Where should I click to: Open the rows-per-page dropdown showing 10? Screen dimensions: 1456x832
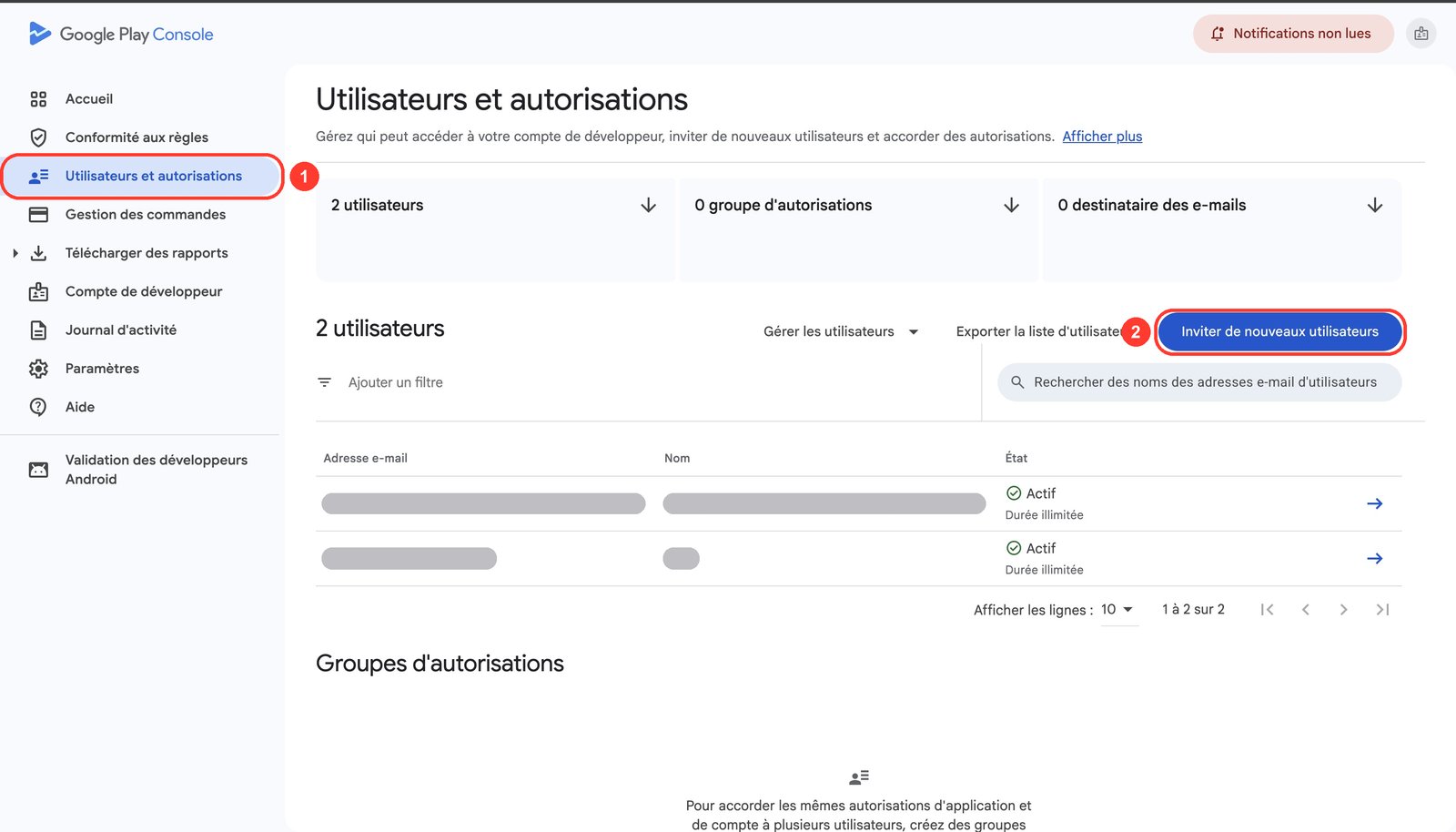click(1117, 610)
